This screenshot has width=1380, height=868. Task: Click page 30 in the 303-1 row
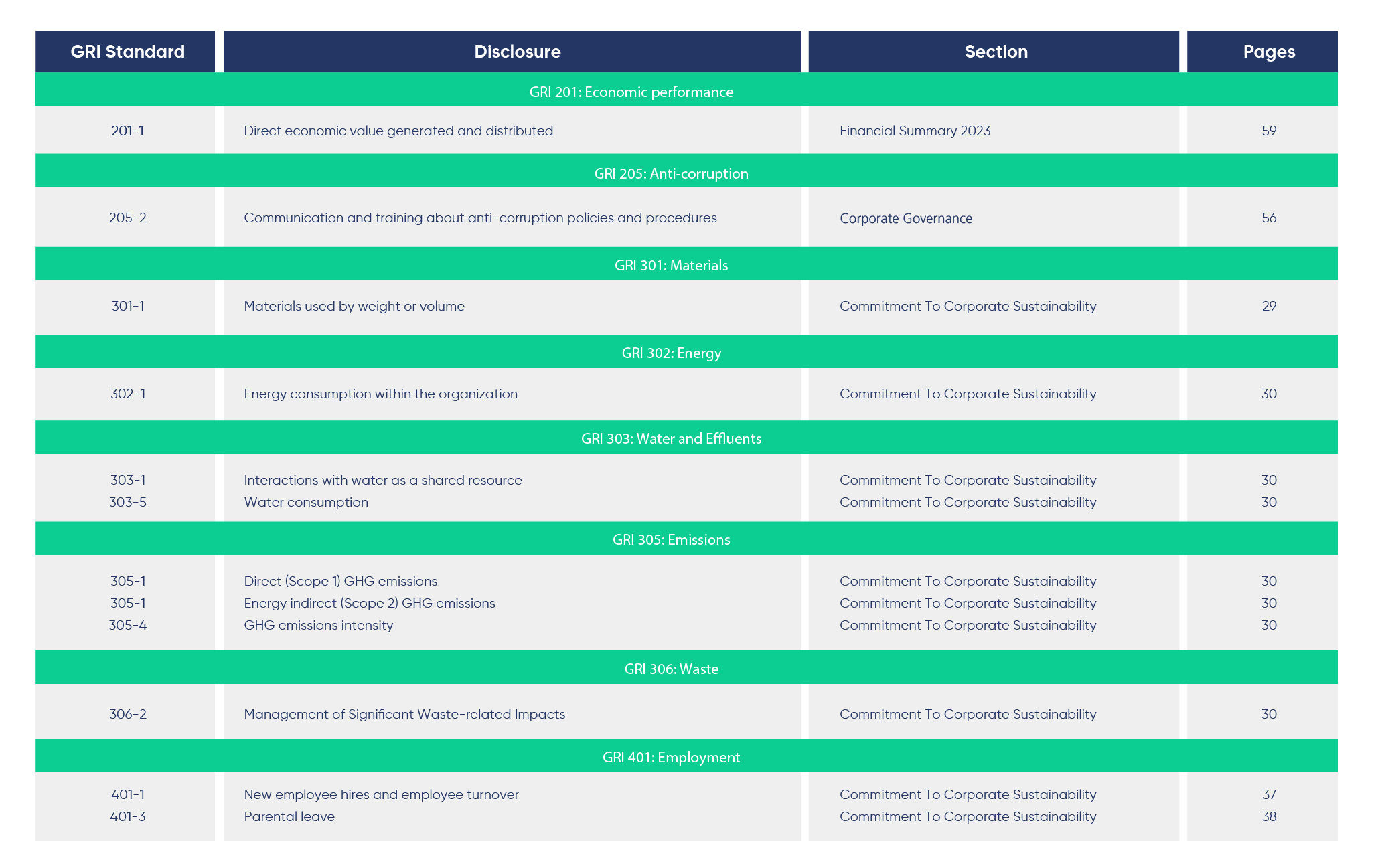point(1269,480)
